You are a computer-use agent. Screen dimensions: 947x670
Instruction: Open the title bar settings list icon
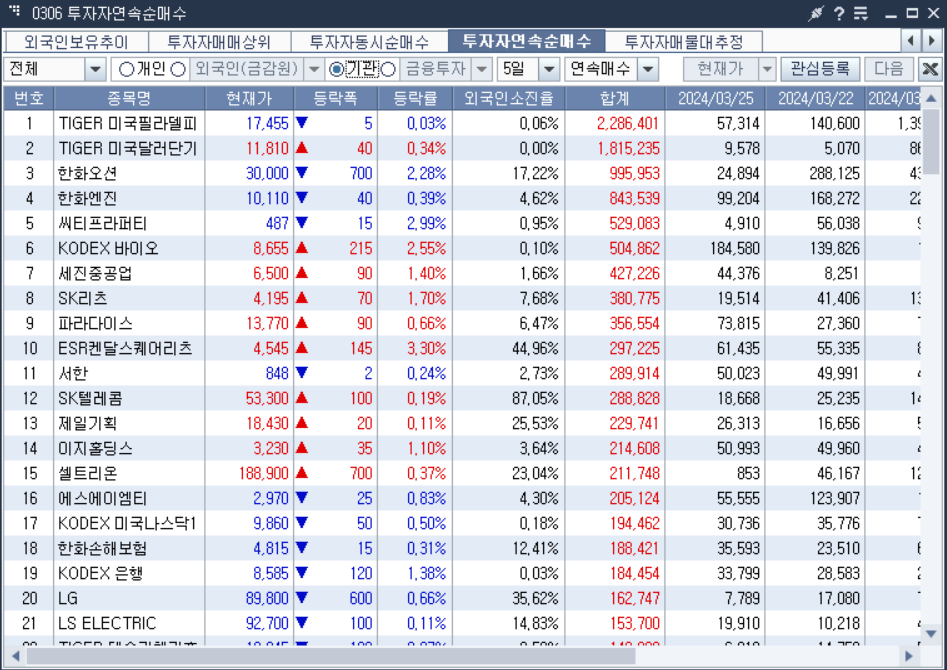coord(861,13)
